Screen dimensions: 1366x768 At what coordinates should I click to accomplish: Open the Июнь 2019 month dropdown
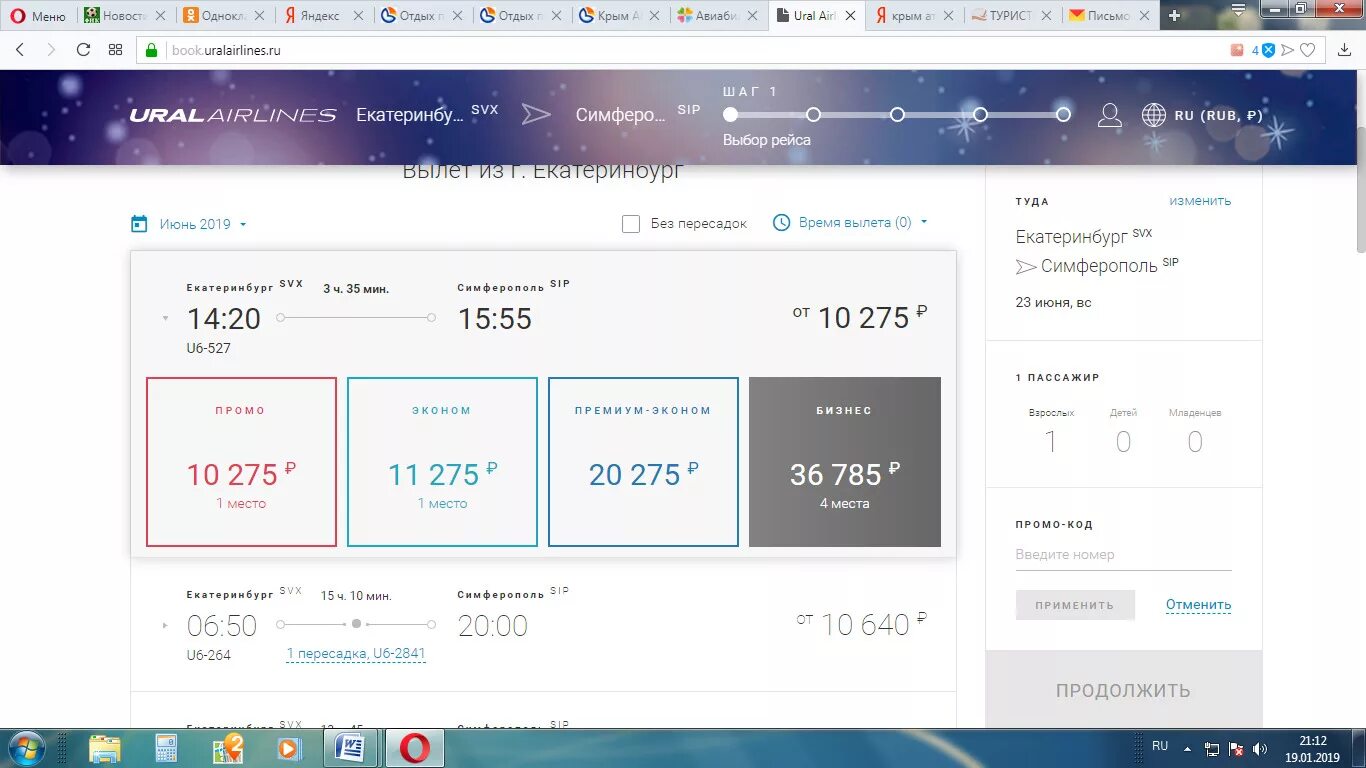tap(203, 224)
